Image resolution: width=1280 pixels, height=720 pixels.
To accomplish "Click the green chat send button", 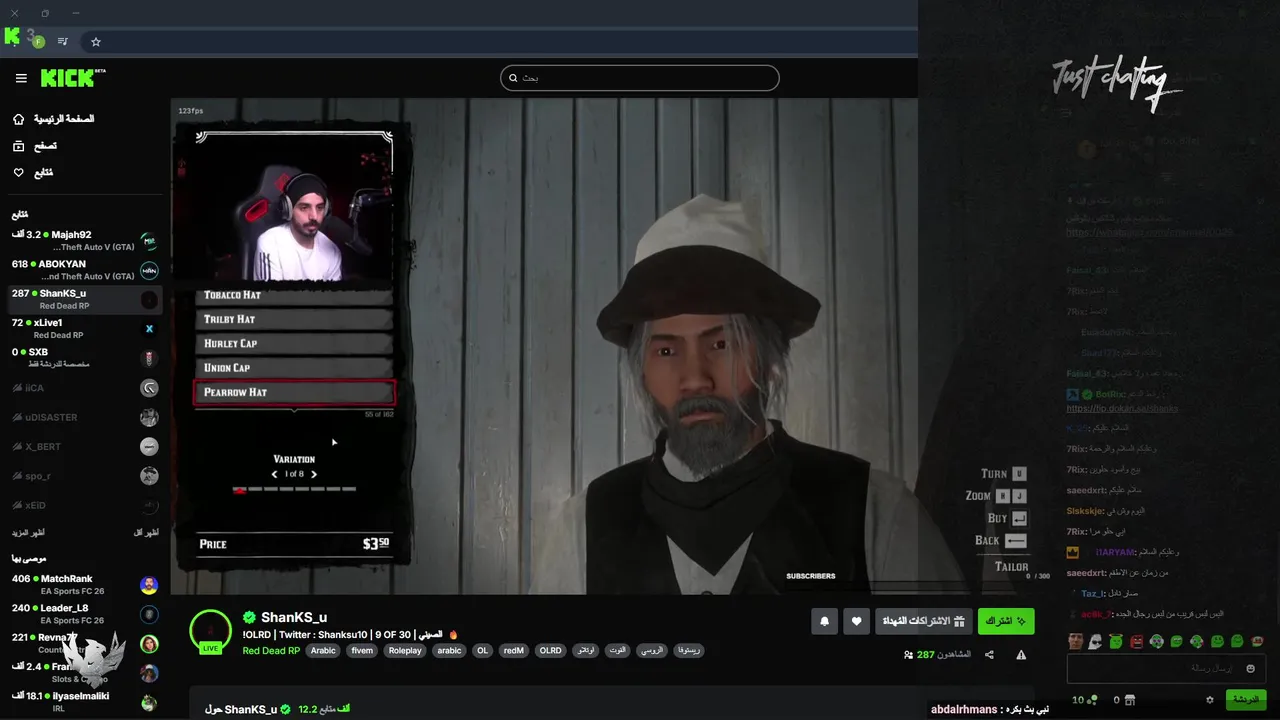I will 1246,699.
